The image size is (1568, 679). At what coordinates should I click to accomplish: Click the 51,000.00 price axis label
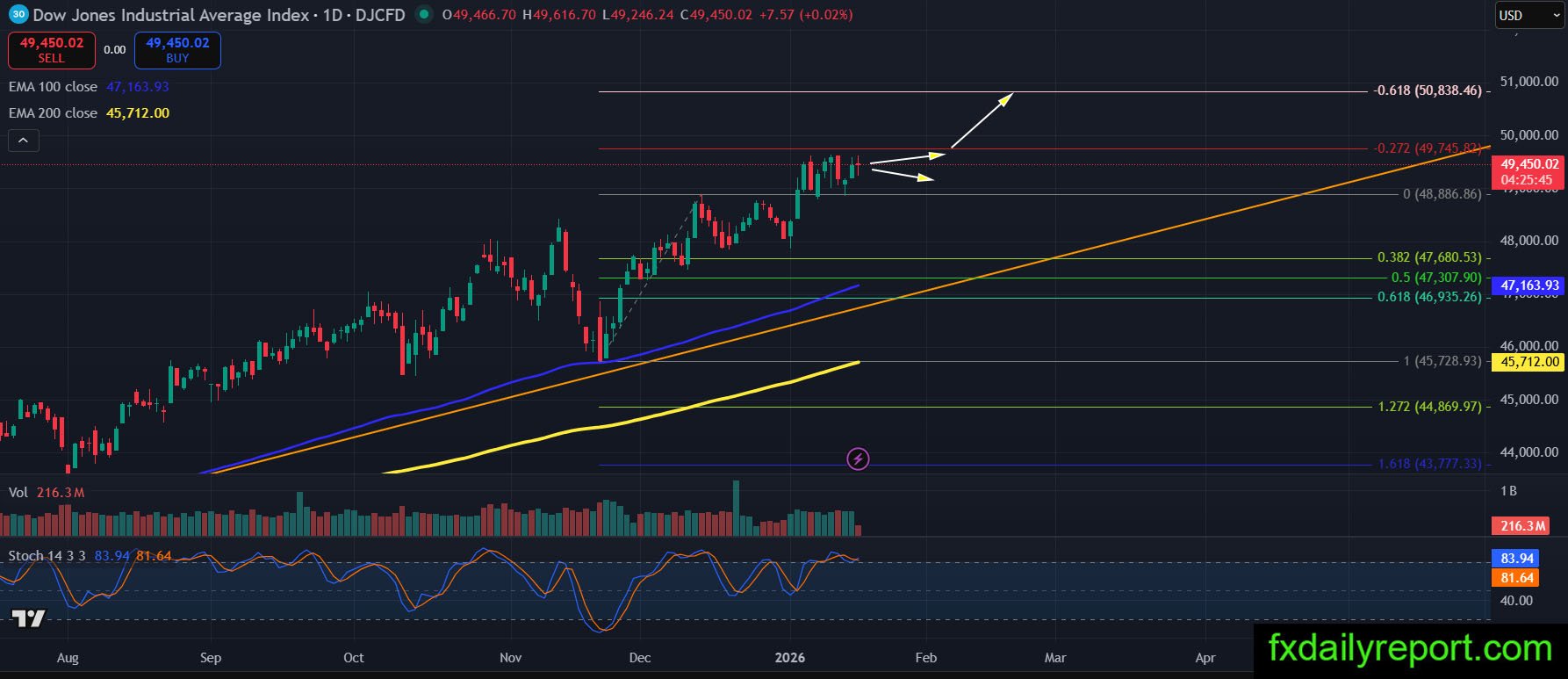(1529, 82)
